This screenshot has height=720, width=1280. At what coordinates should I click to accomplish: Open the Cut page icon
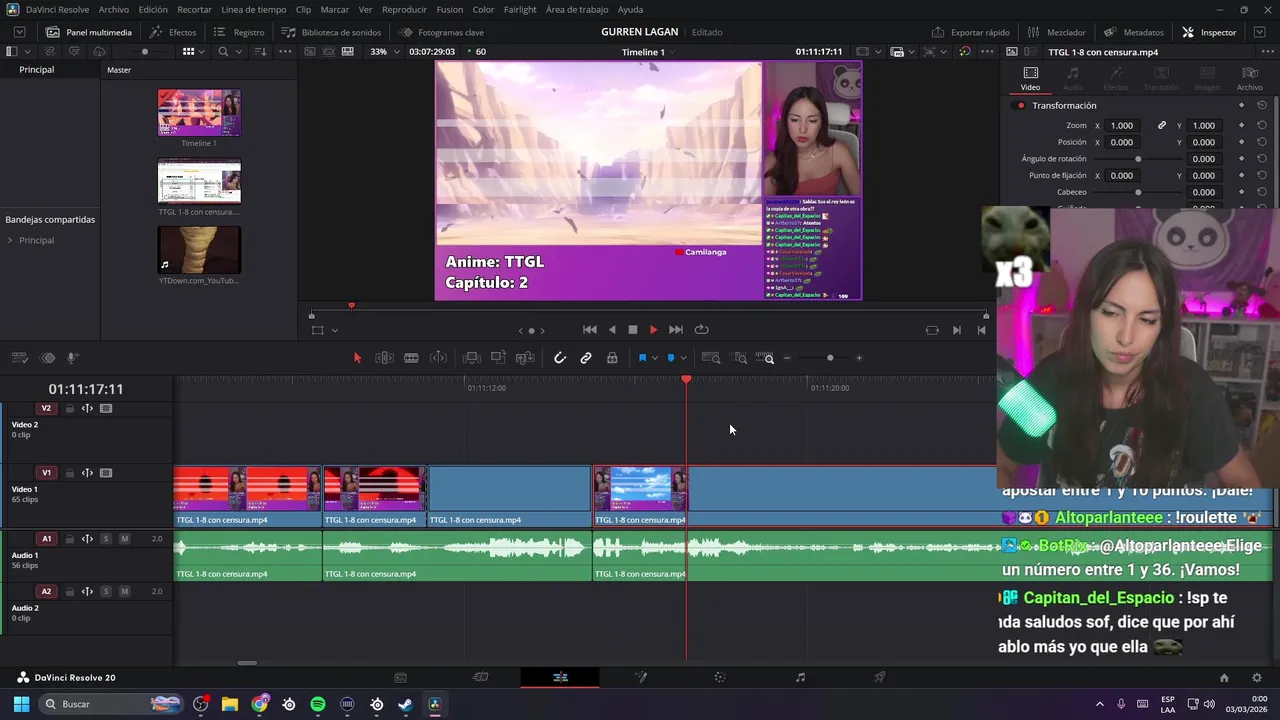[x=480, y=678]
